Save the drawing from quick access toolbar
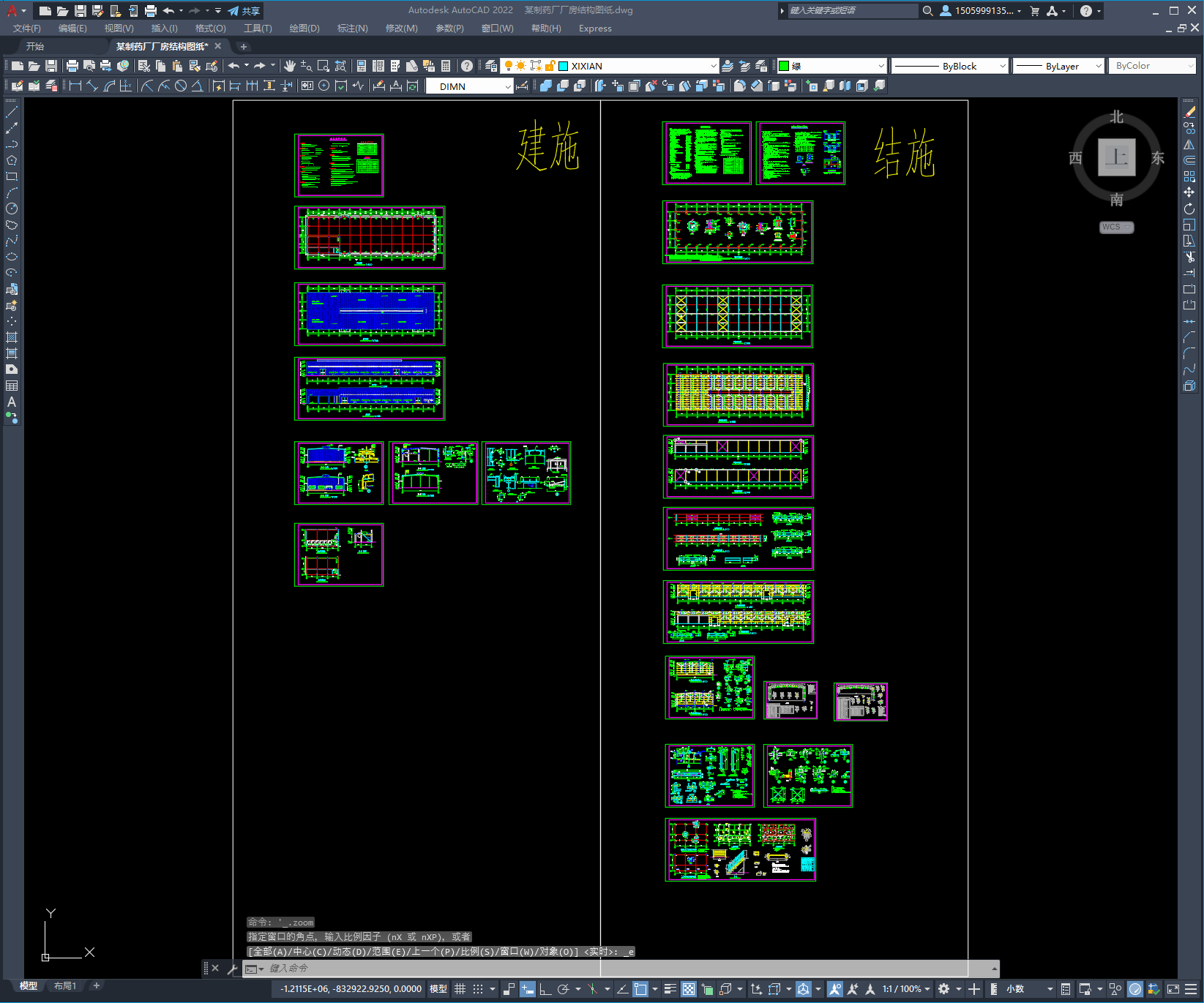 pos(81,11)
